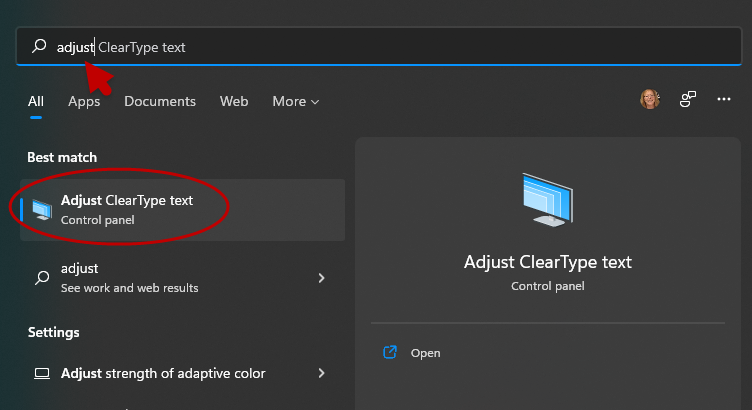Select the All tab
Image resolution: width=752 pixels, height=410 pixels.
(35, 101)
